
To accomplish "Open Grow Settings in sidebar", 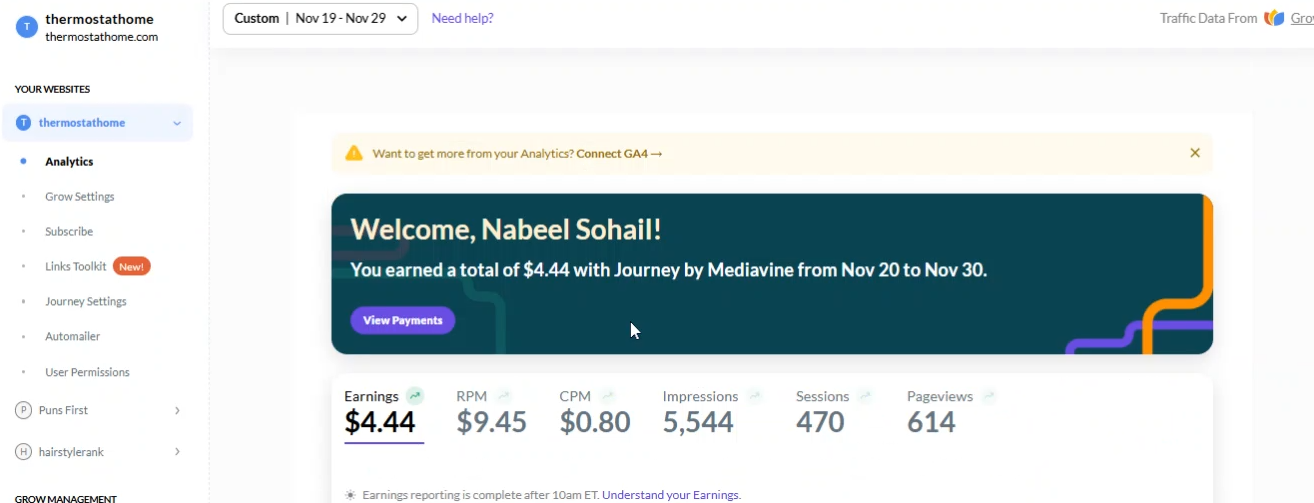I will pyautogui.click(x=80, y=196).
